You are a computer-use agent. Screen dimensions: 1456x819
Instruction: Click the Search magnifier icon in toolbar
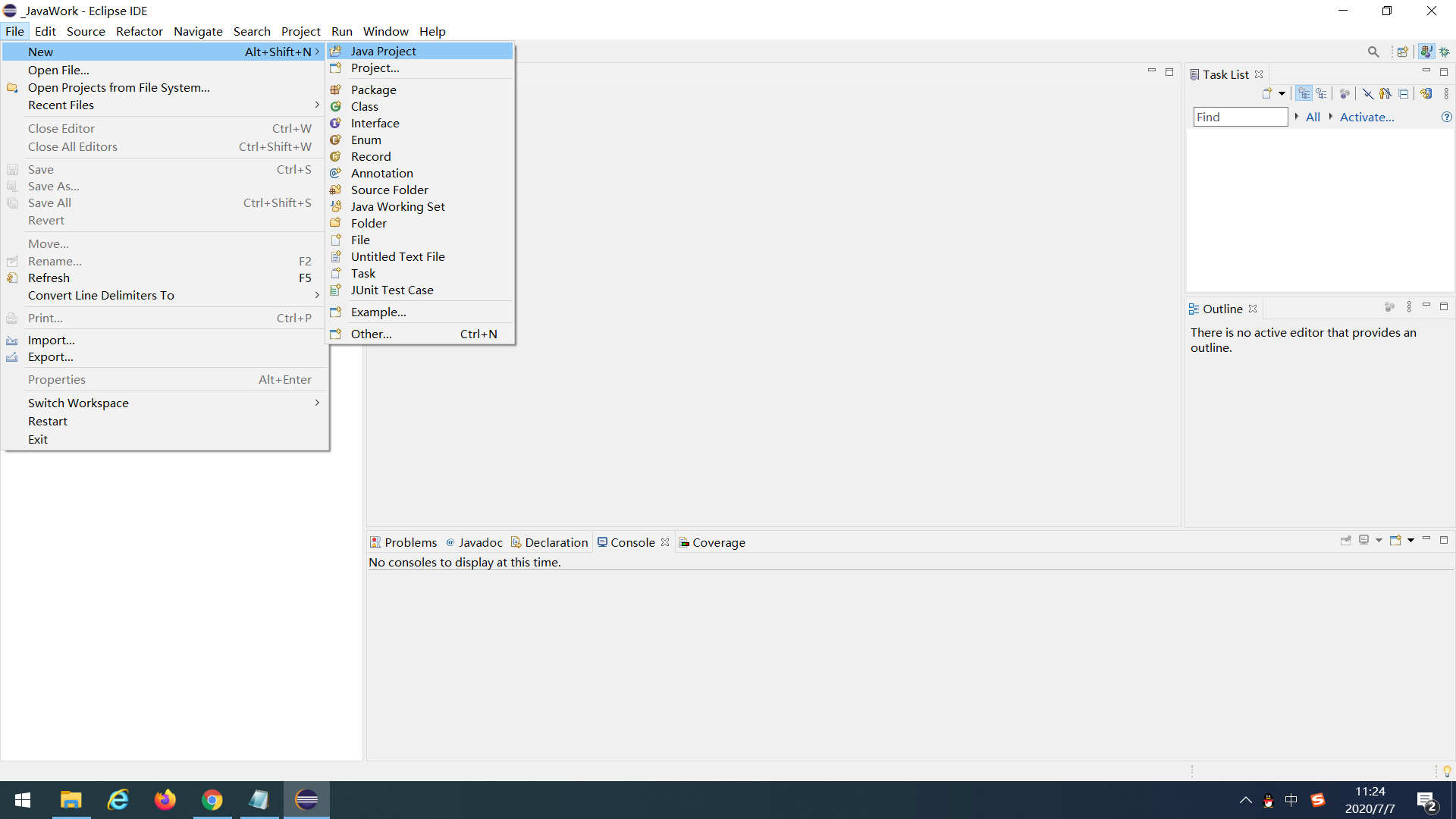[1373, 52]
